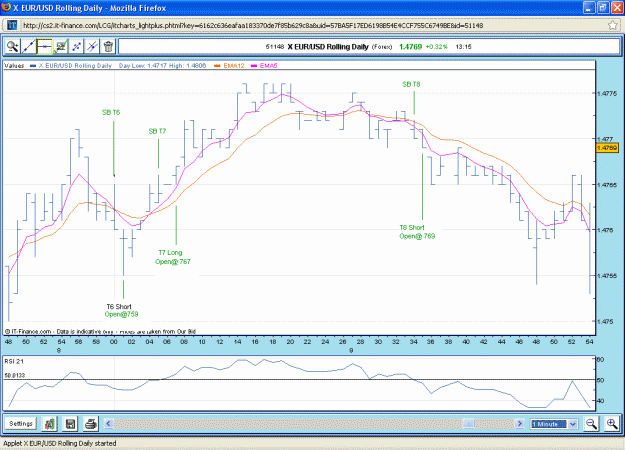Click the printer icon to print chart
Viewport: 625px width, 450px height.
click(x=91, y=423)
